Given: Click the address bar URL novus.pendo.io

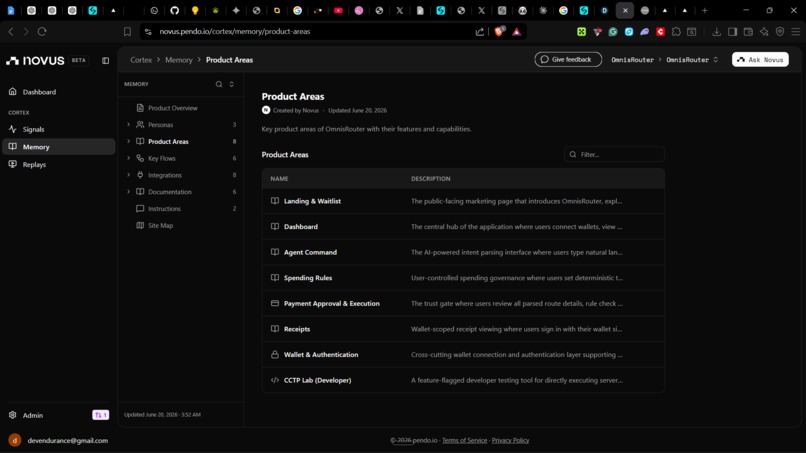Looking at the screenshot, I should (234, 31).
